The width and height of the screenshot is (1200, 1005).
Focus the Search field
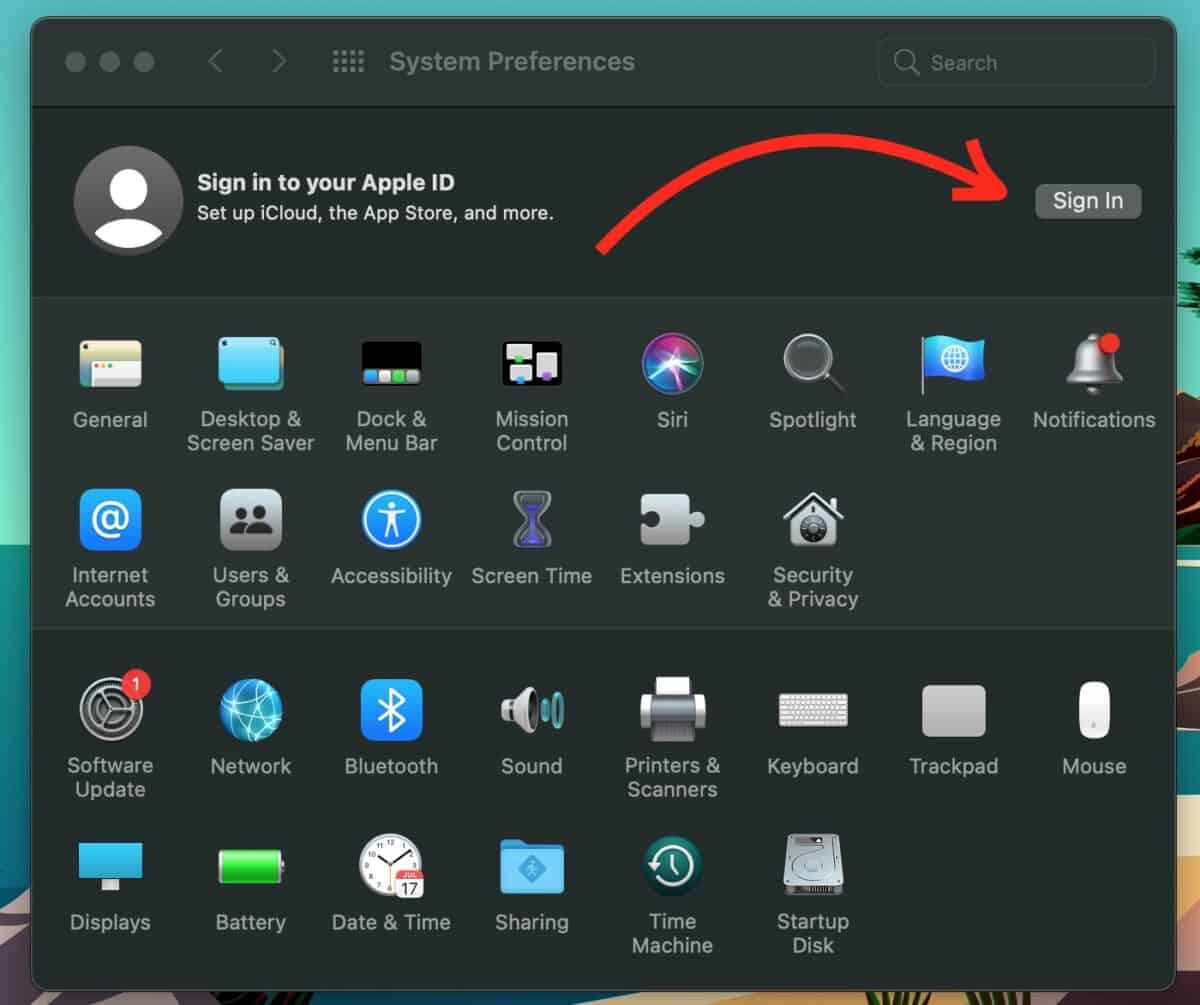click(x=1016, y=63)
